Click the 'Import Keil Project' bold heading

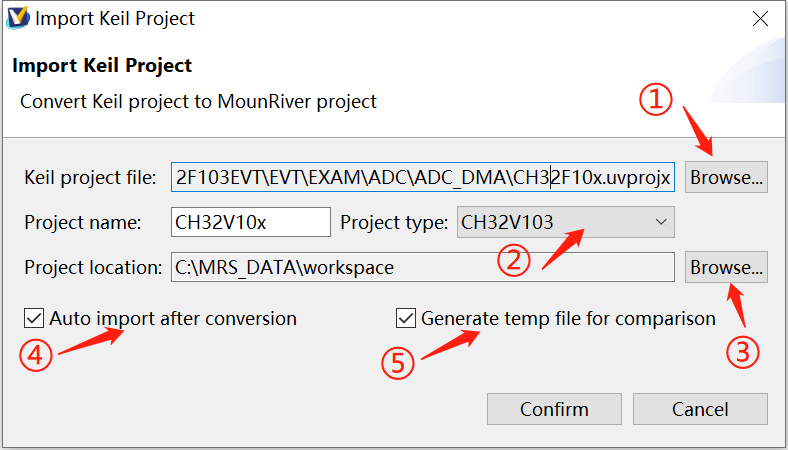(102, 66)
